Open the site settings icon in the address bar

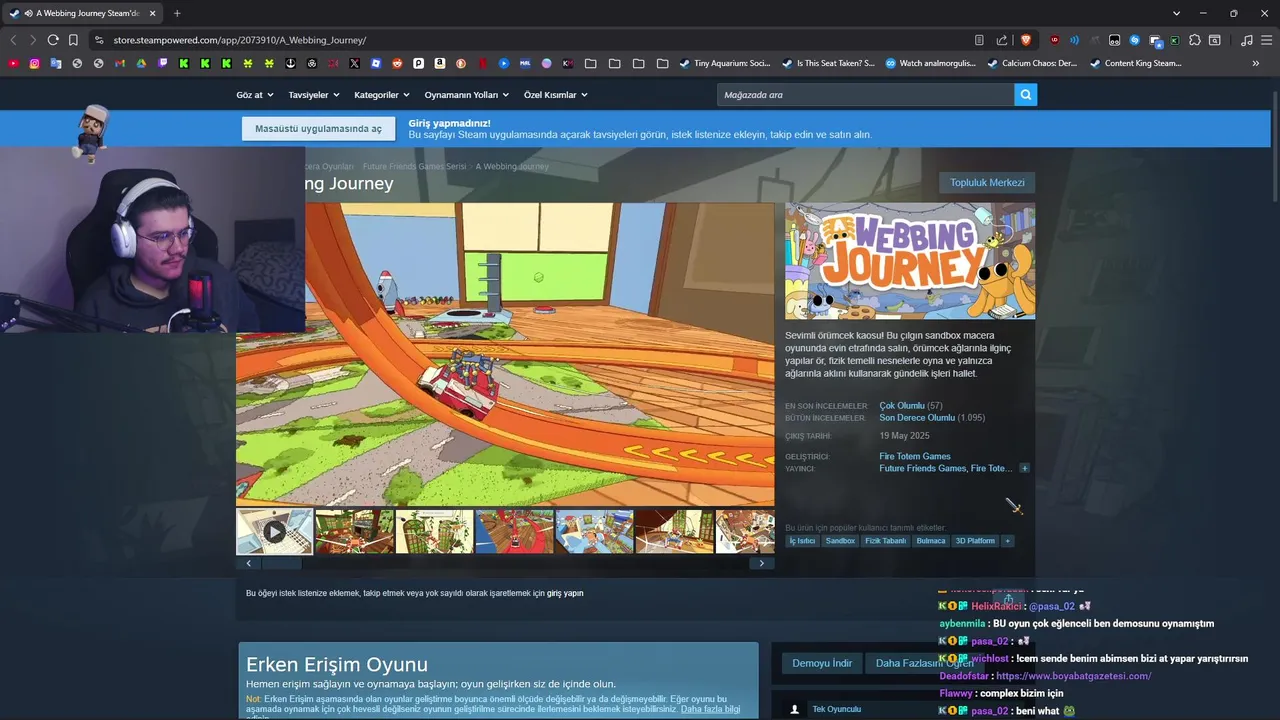coord(98,40)
